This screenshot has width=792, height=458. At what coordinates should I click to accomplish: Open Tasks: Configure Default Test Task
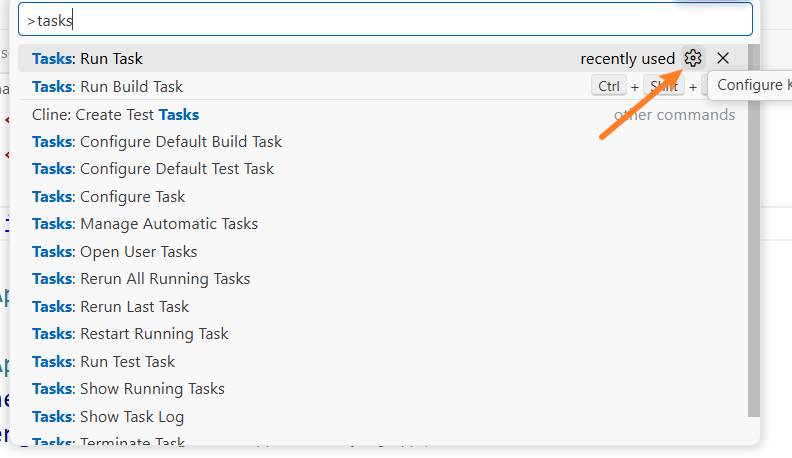pos(383,169)
